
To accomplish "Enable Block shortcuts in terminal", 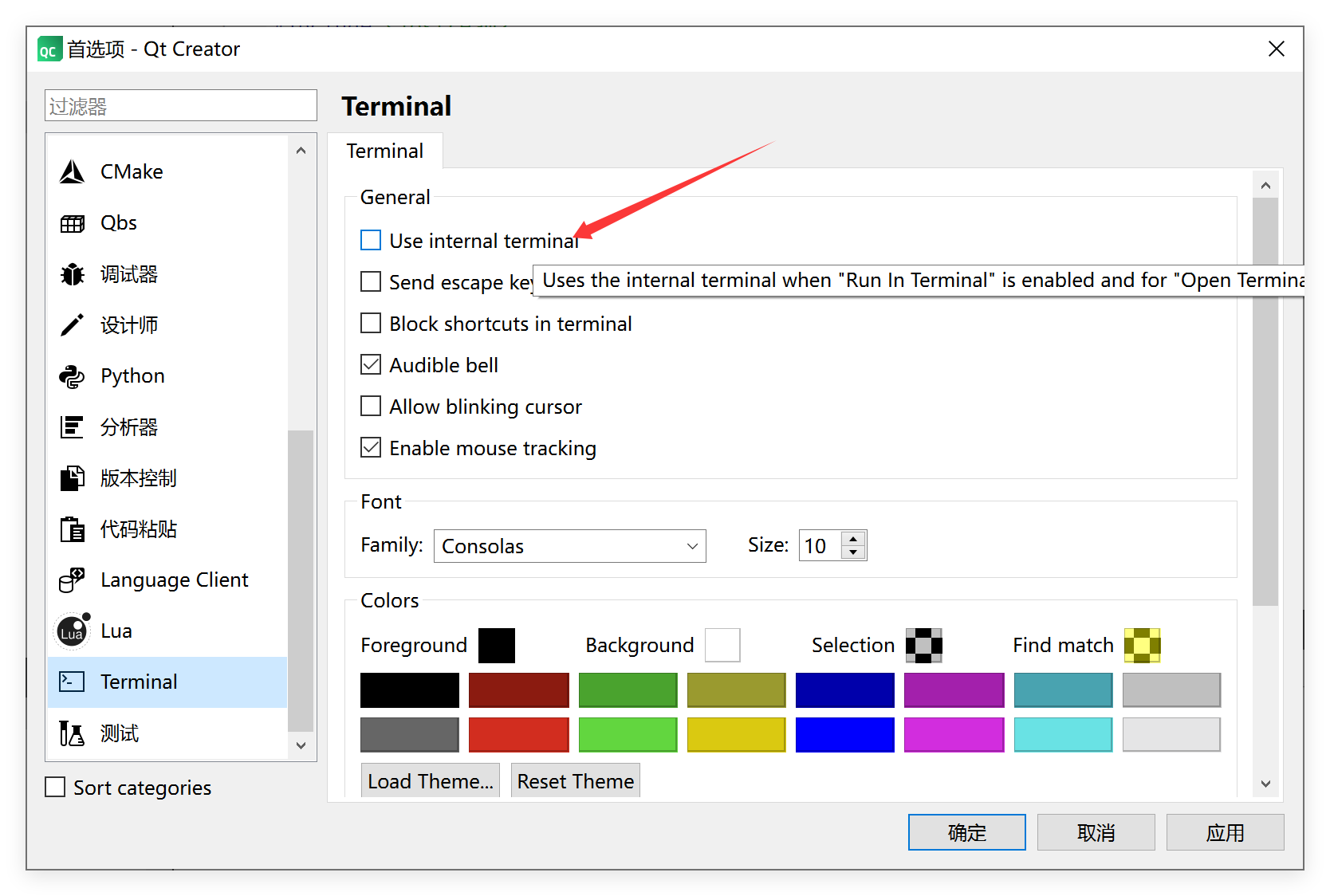I will click(371, 323).
